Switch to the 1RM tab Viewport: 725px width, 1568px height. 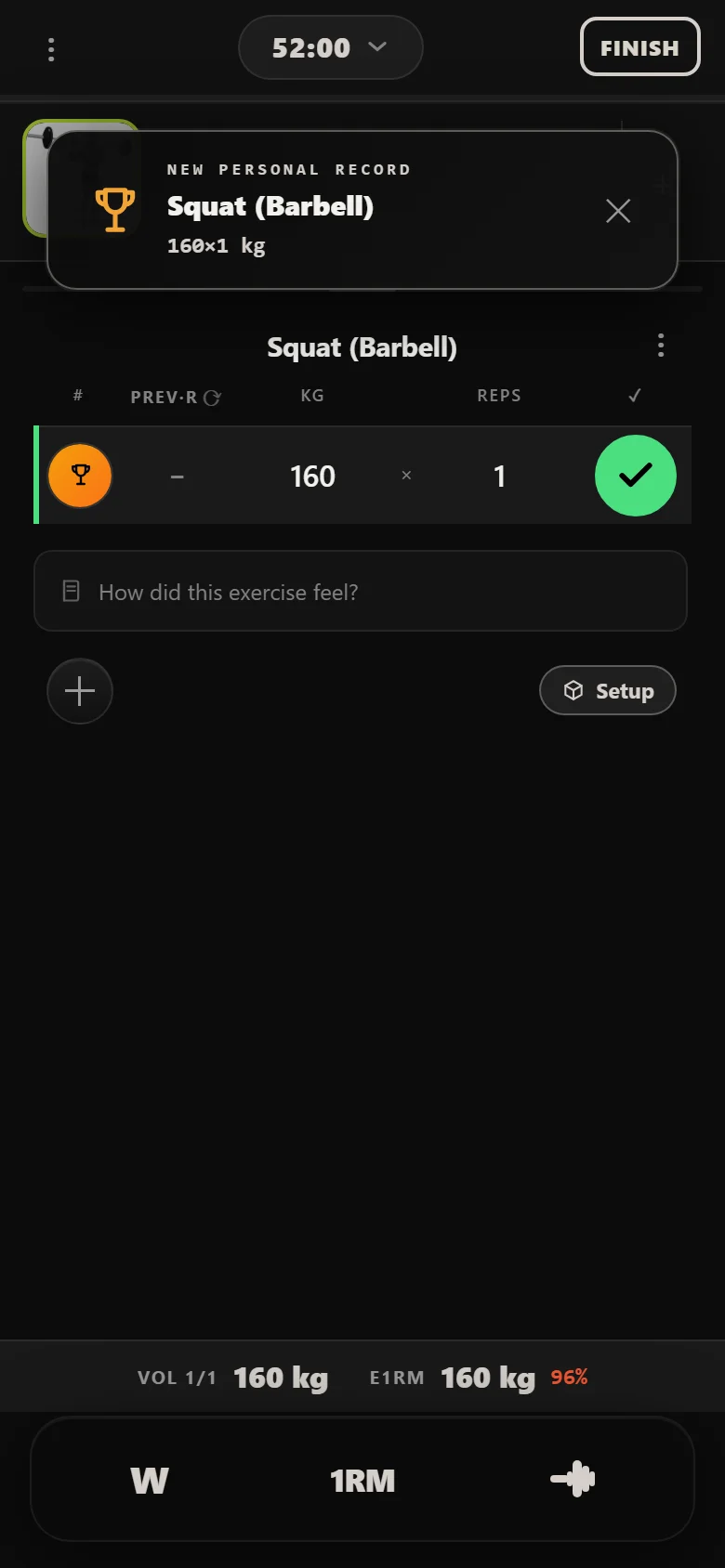(x=362, y=1480)
